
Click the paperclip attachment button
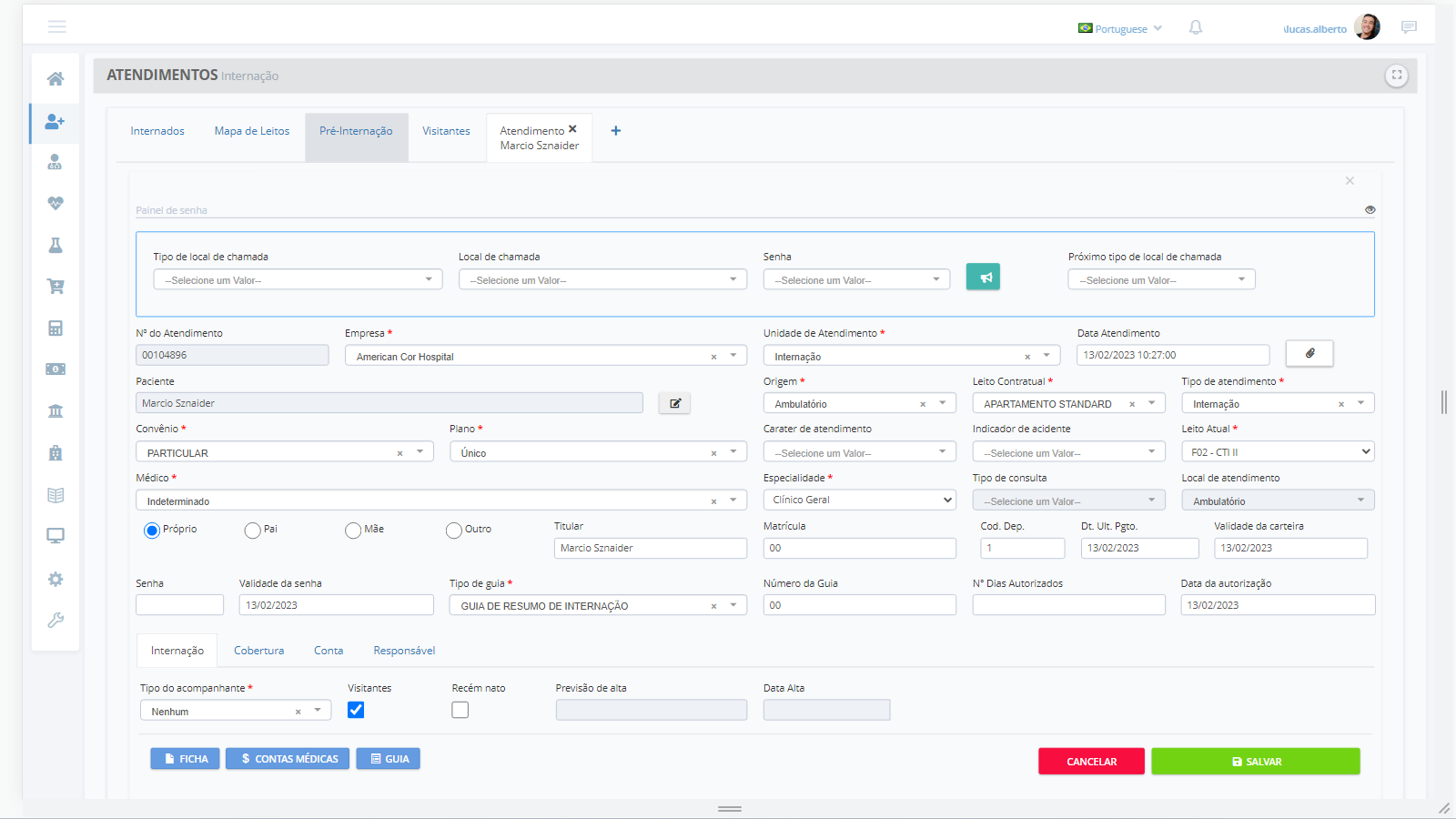pyautogui.click(x=1309, y=353)
